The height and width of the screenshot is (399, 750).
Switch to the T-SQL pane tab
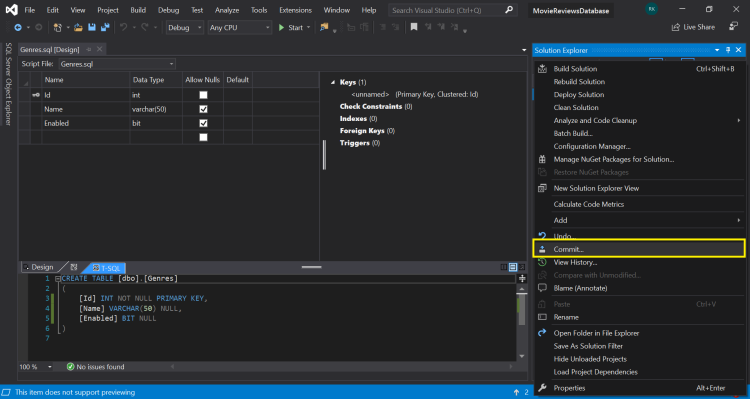106,268
